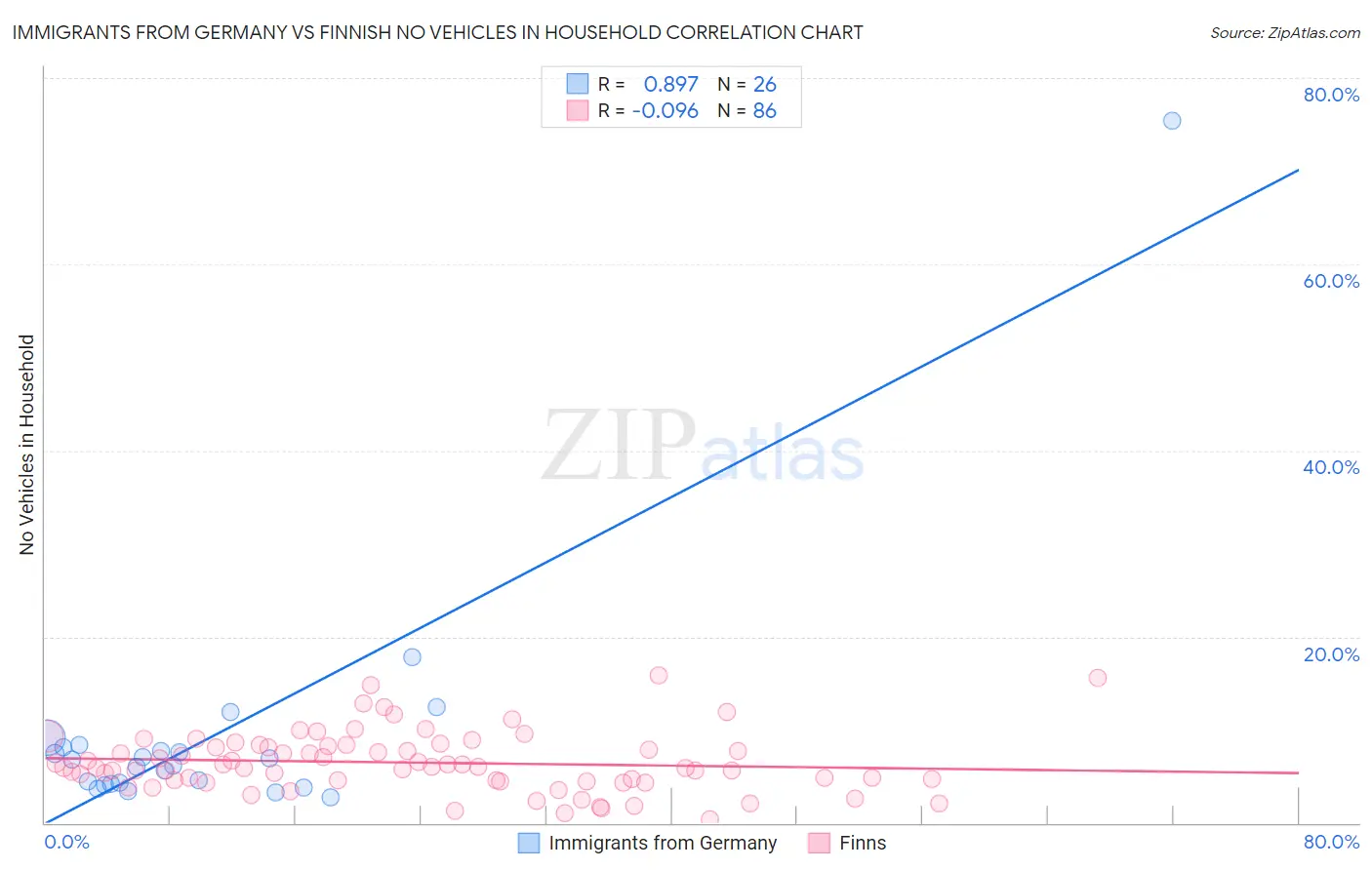
Task: Click the N = 86 value in legend
Action: (x=747, y=111)
